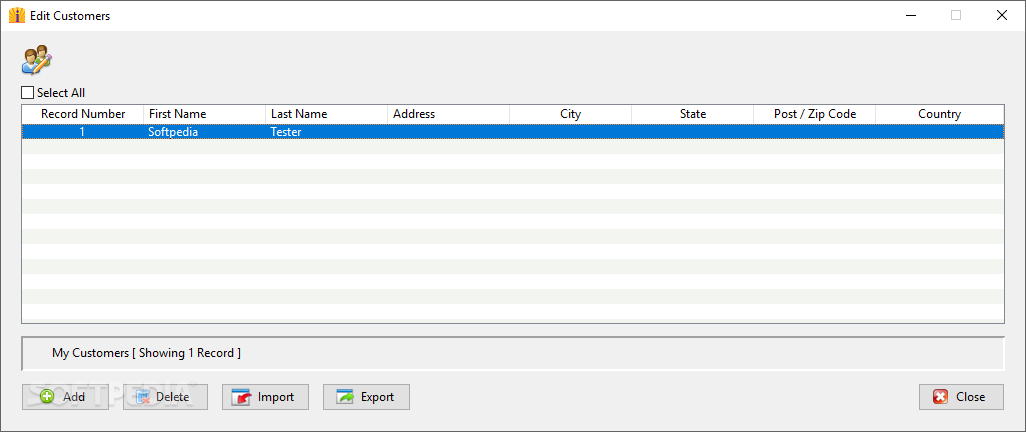The image size is (1026, 432).
Task: Click the Address column header
Action: tap(449, 114)
